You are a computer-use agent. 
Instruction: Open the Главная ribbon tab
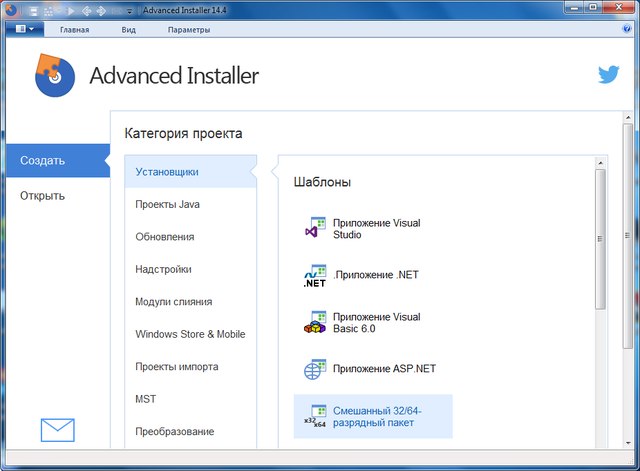click(74, 30)
